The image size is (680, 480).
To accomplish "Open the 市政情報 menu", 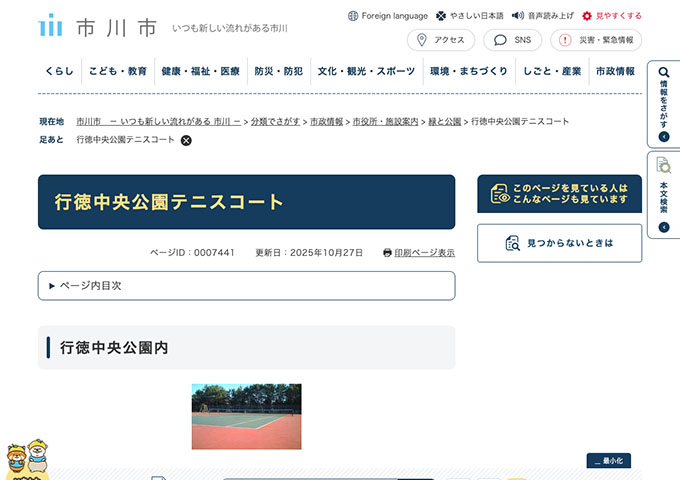I will point(615,71).
